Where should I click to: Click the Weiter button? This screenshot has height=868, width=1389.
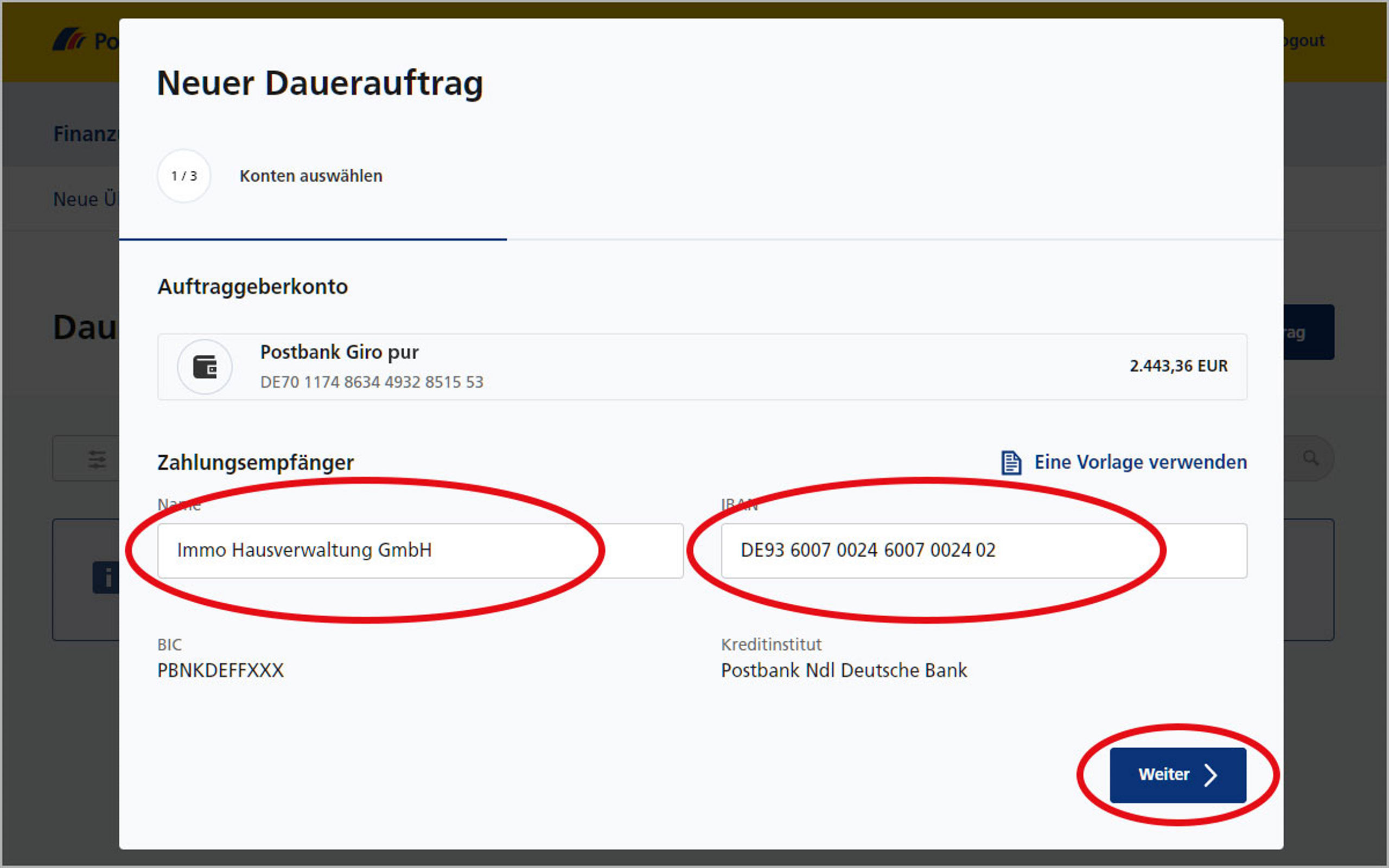coord(1178,775)
